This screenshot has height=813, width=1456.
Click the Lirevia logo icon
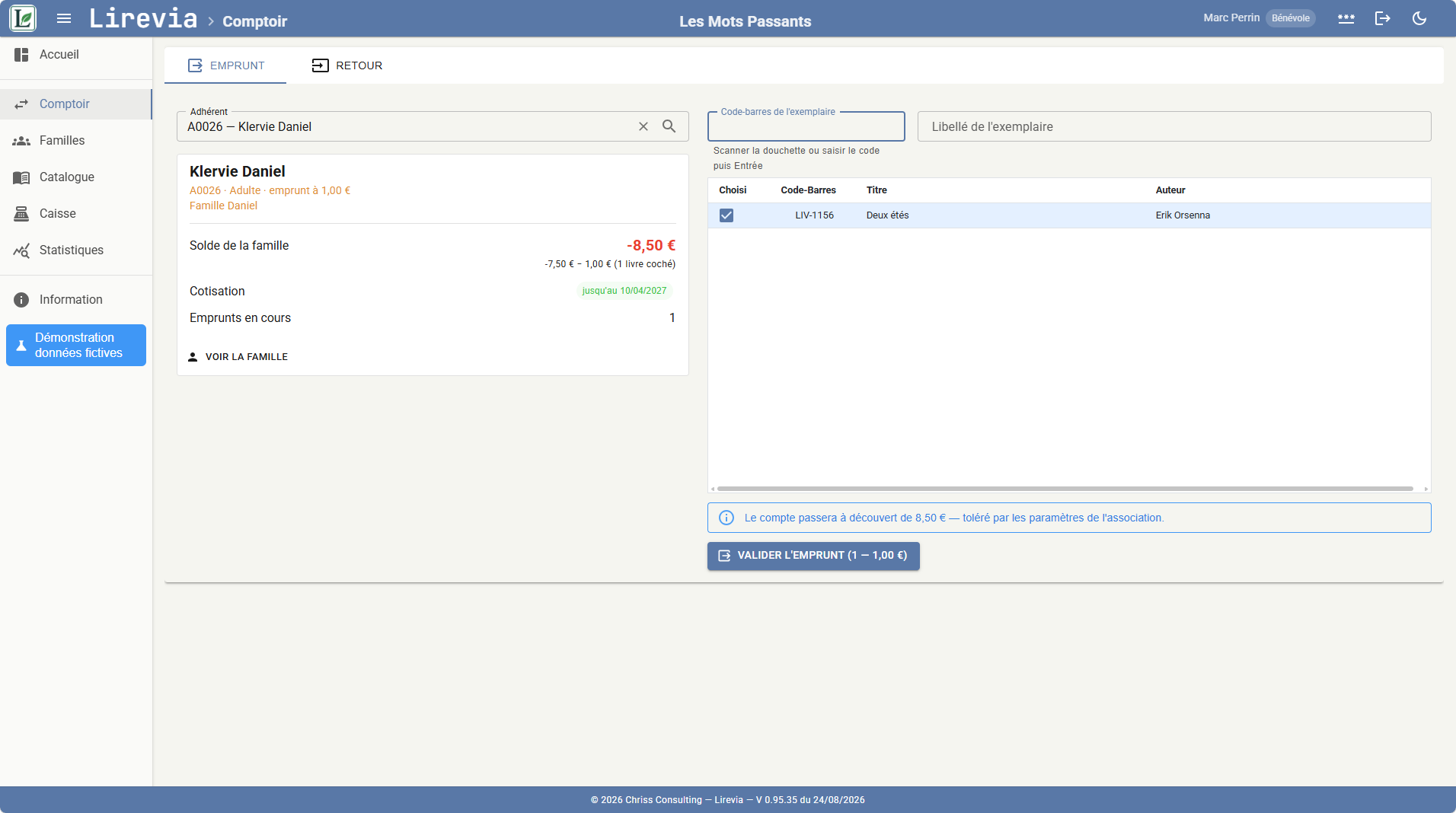pyautogui.click(x=23, y=18)
